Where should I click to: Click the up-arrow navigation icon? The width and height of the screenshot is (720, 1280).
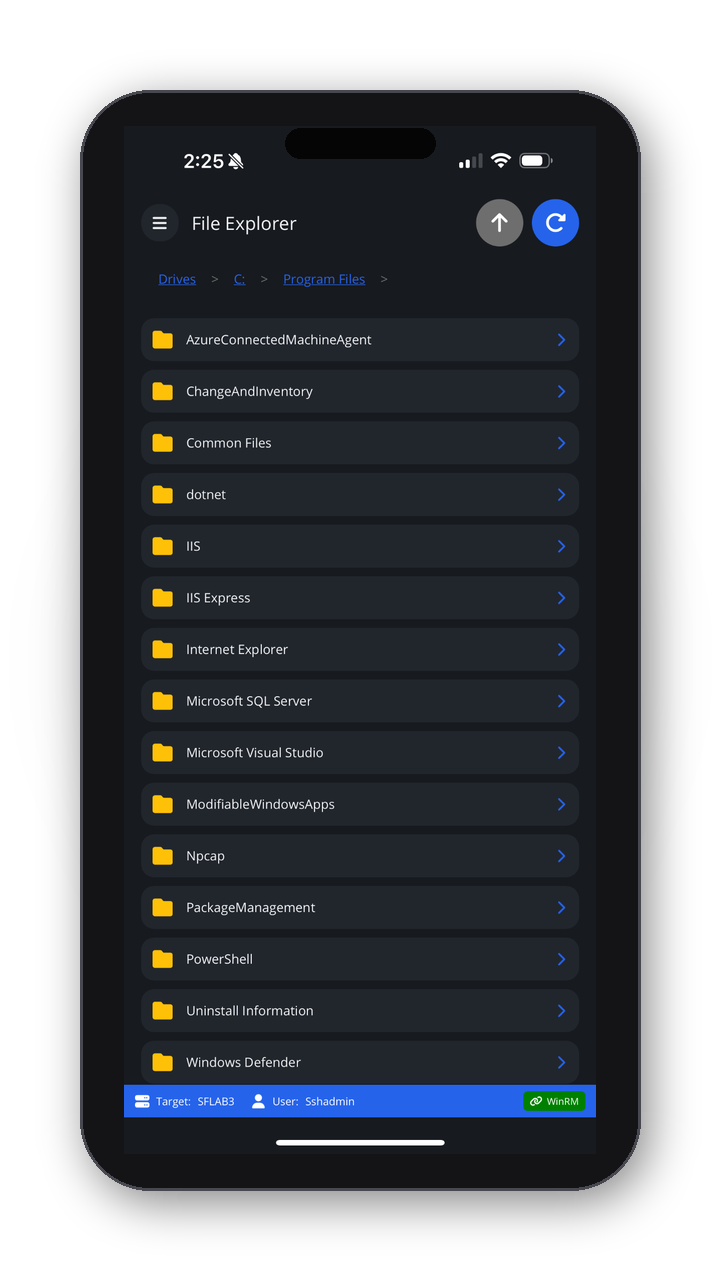coord(499,222)
